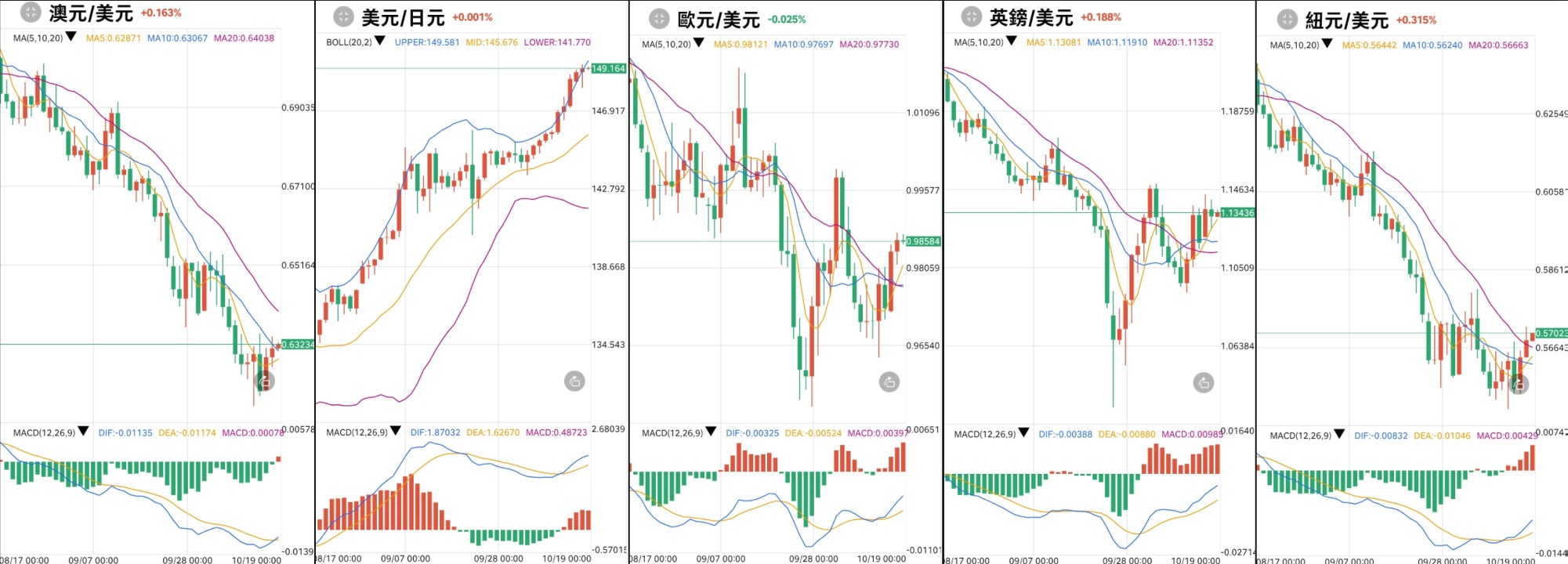Viewport: 1568px width, 564px height.
Task: Open the 美元/日元 pair title
Action: [x=403, y=17]
